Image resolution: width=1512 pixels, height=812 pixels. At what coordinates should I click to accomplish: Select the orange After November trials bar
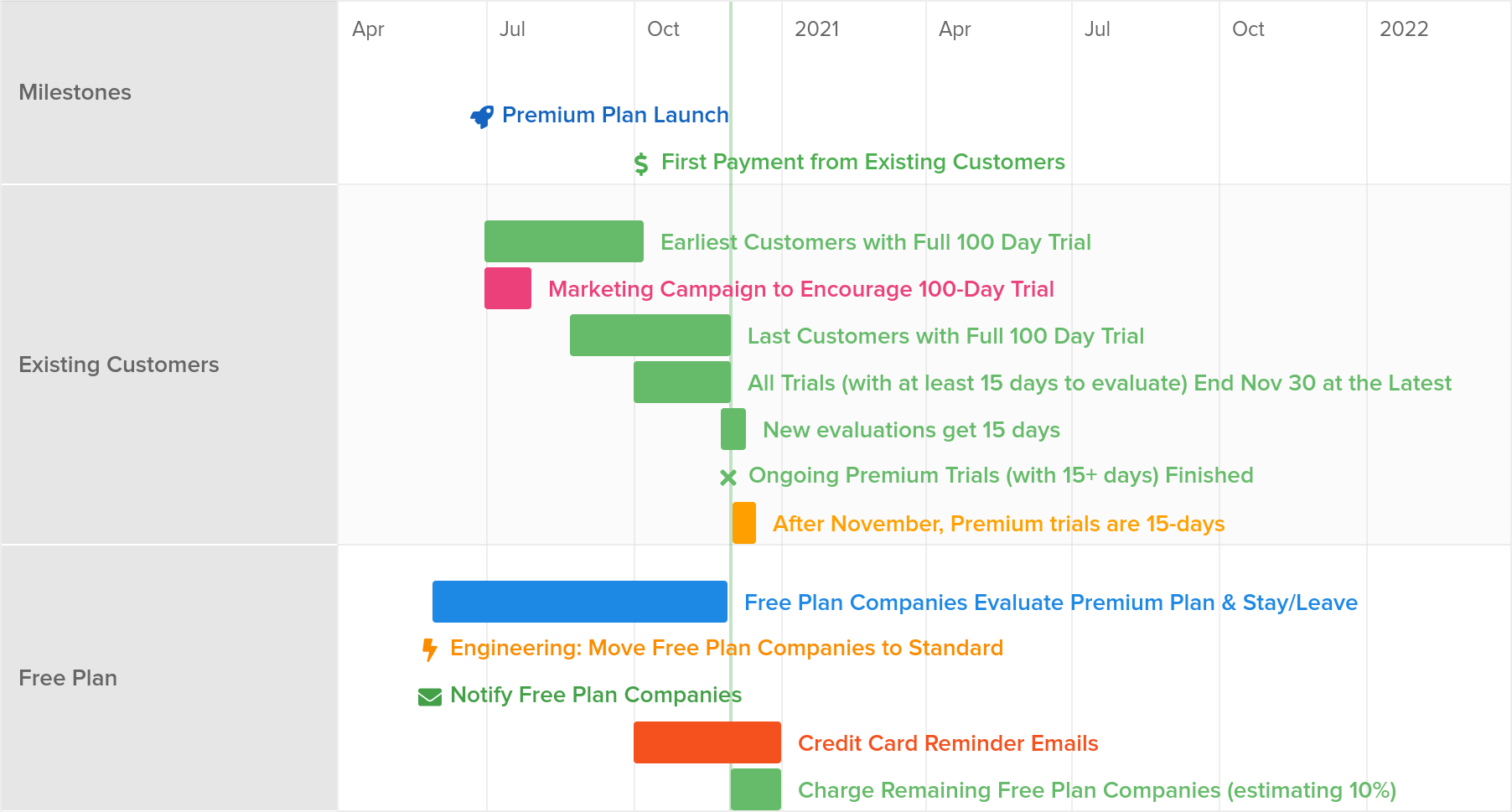click(x=744, y=523)
